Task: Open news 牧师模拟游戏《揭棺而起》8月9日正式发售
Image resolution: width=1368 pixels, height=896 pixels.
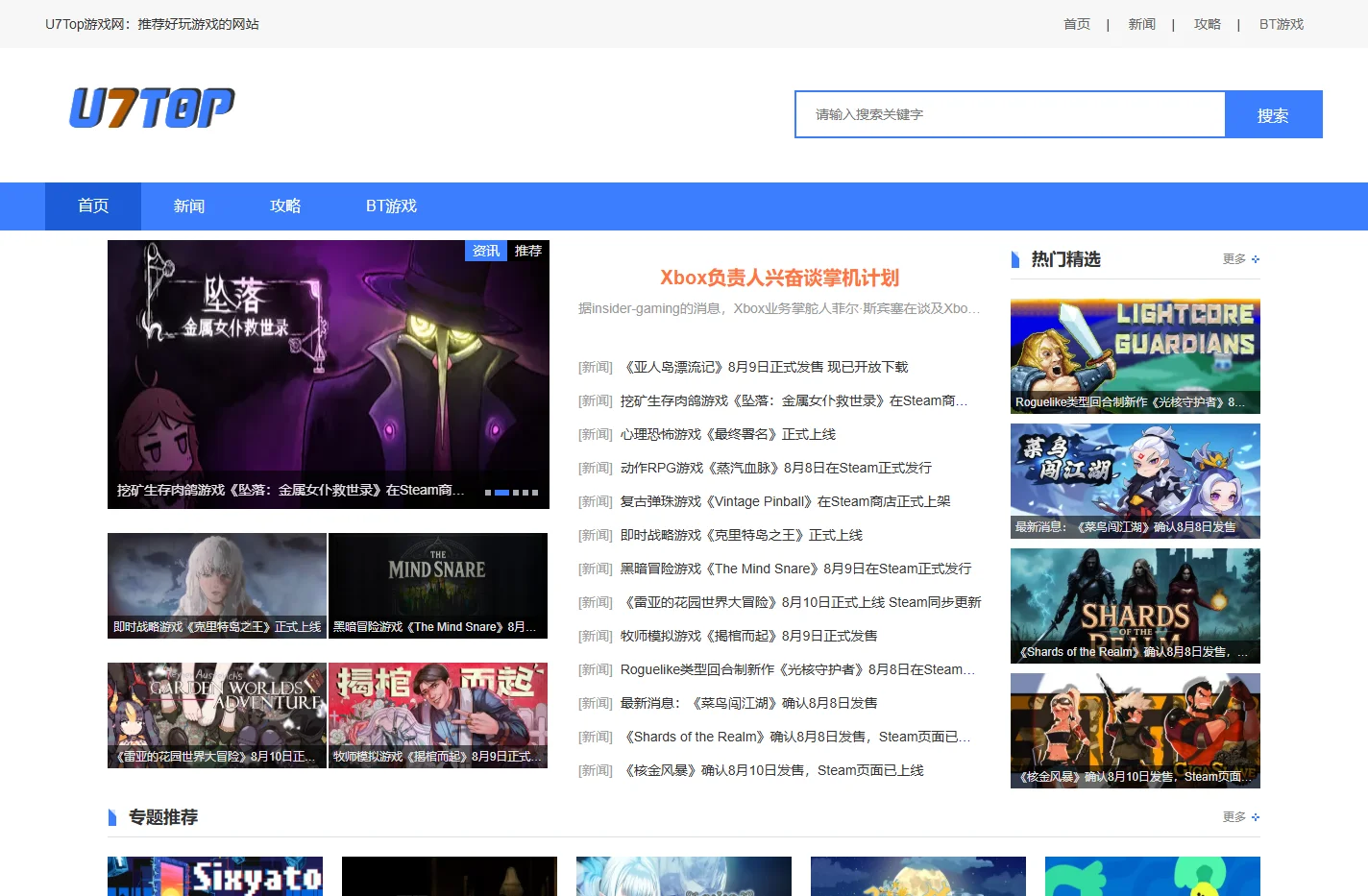Action: coord(749,636)
